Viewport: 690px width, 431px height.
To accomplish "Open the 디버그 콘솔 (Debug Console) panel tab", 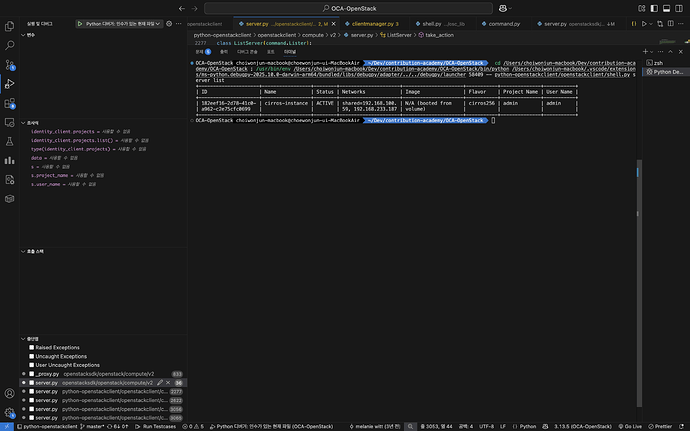I will (247, 52).
